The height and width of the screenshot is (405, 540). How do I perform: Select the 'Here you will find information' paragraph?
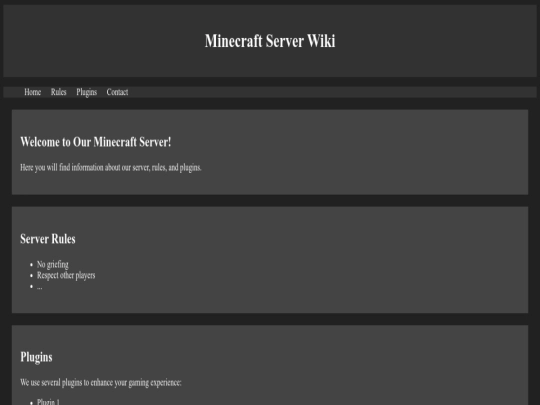tap(111, 168)
